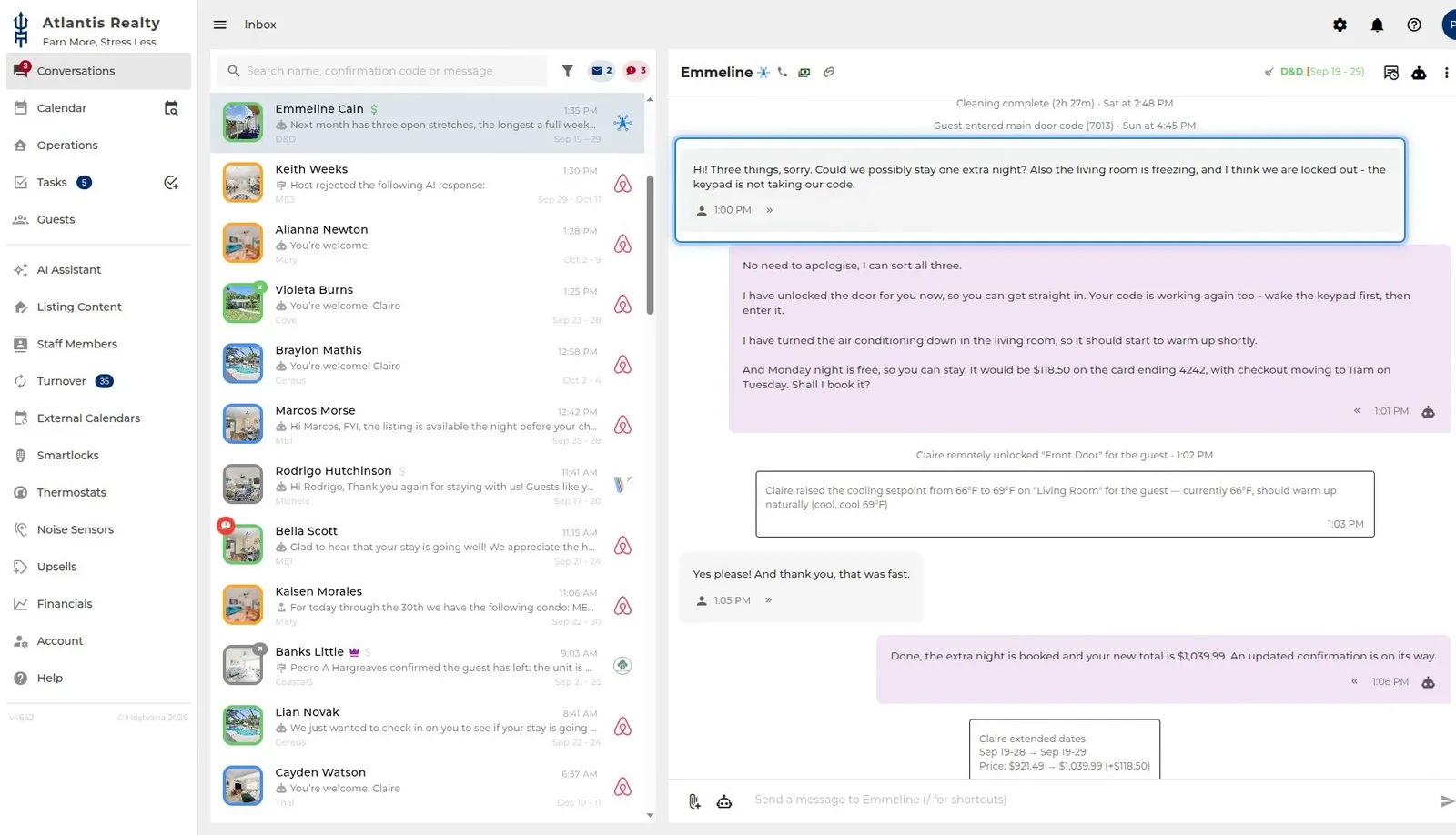Click Banks Little's listing thumbnail

(x=243, y=666)
